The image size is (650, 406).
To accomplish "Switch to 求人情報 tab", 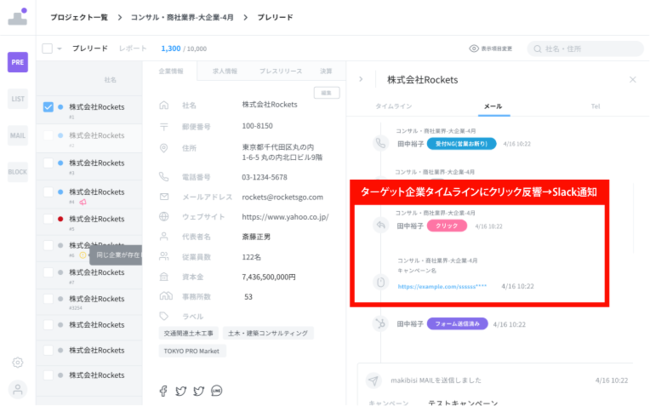I will 225,71.
